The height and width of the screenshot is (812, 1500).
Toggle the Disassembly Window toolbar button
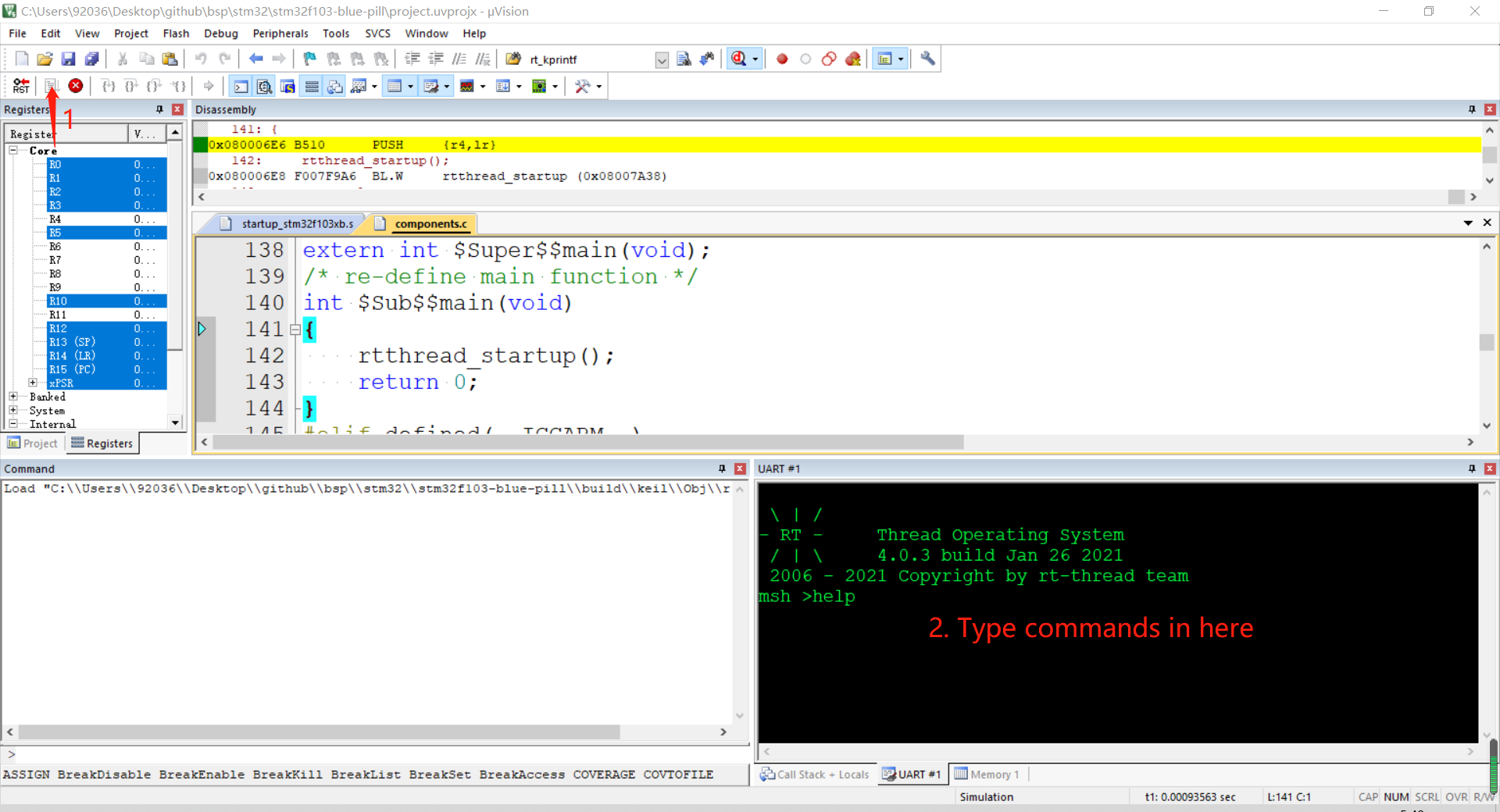coord(265,87)
